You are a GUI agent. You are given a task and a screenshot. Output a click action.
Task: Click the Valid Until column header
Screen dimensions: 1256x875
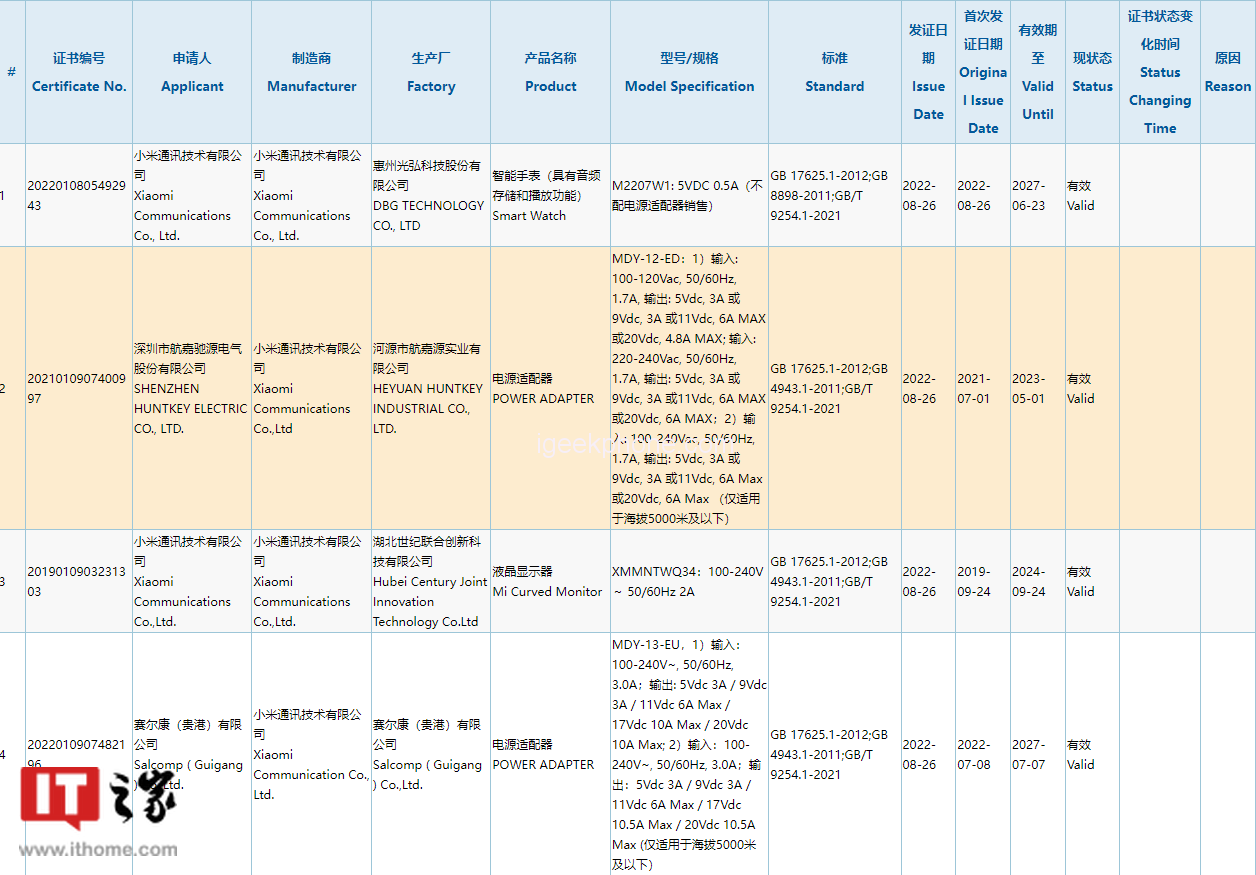point(1037,72)
